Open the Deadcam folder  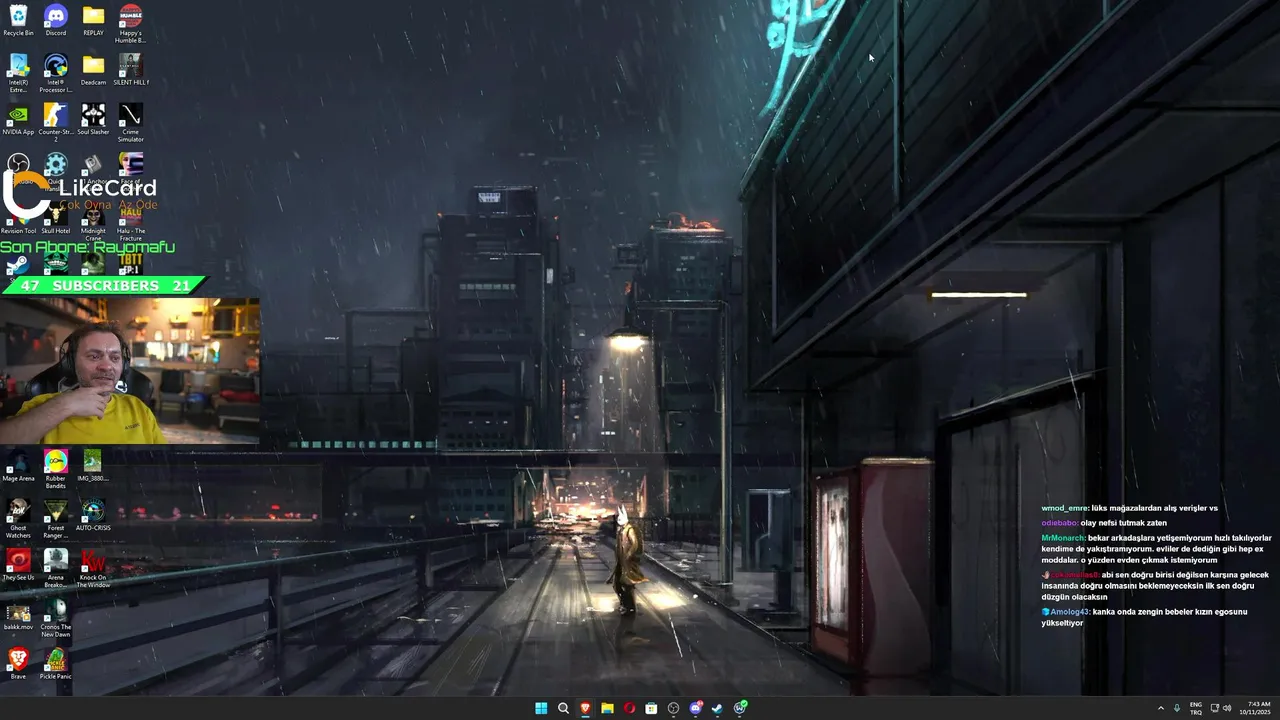(93, 70)
